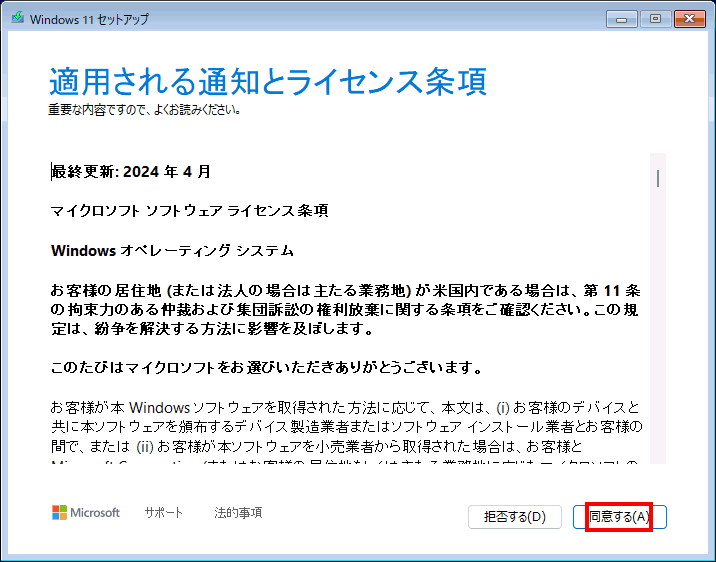Click the subtitle 重要な内容ですので、よくお読みください。
716x562 pixels.
pyautogui.click(x=145, y=110)
